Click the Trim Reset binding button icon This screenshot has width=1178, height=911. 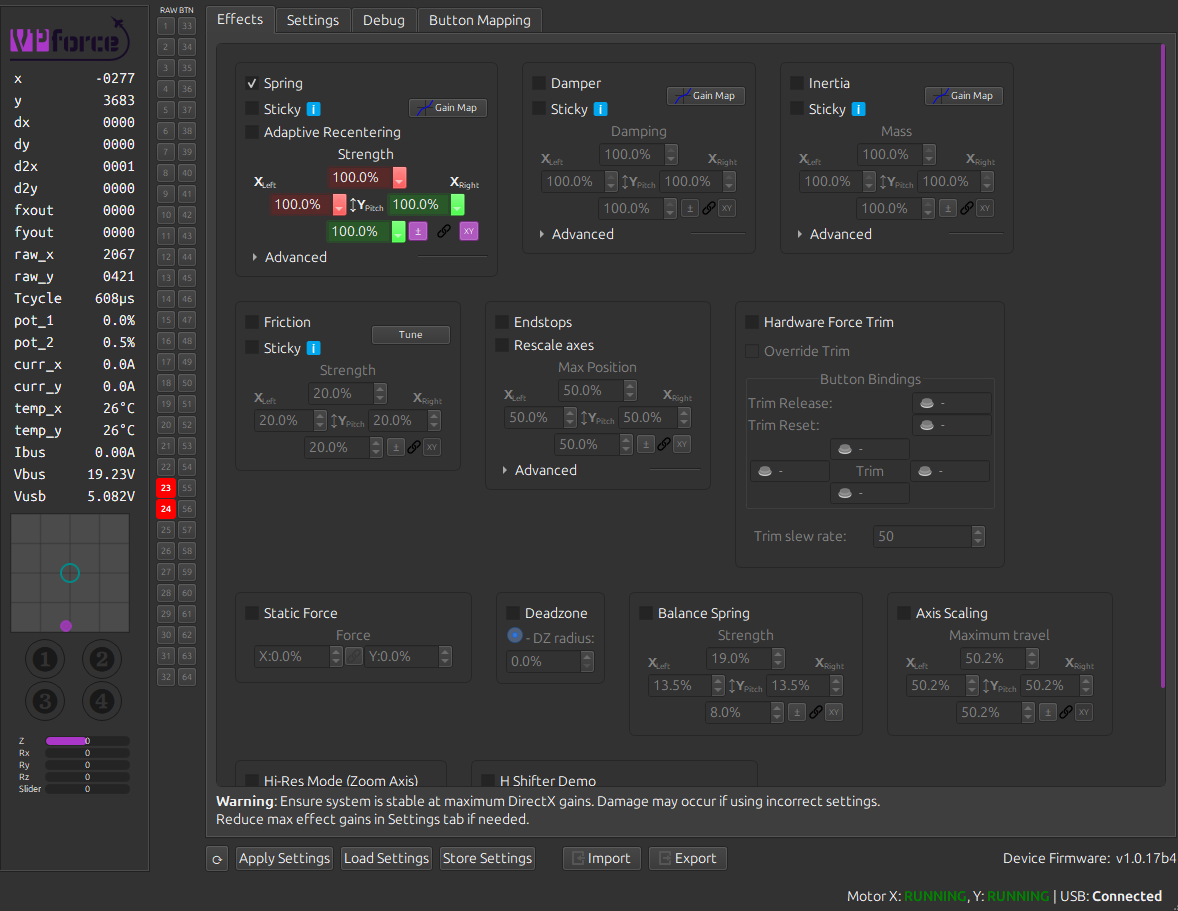(x=927, y=425)
